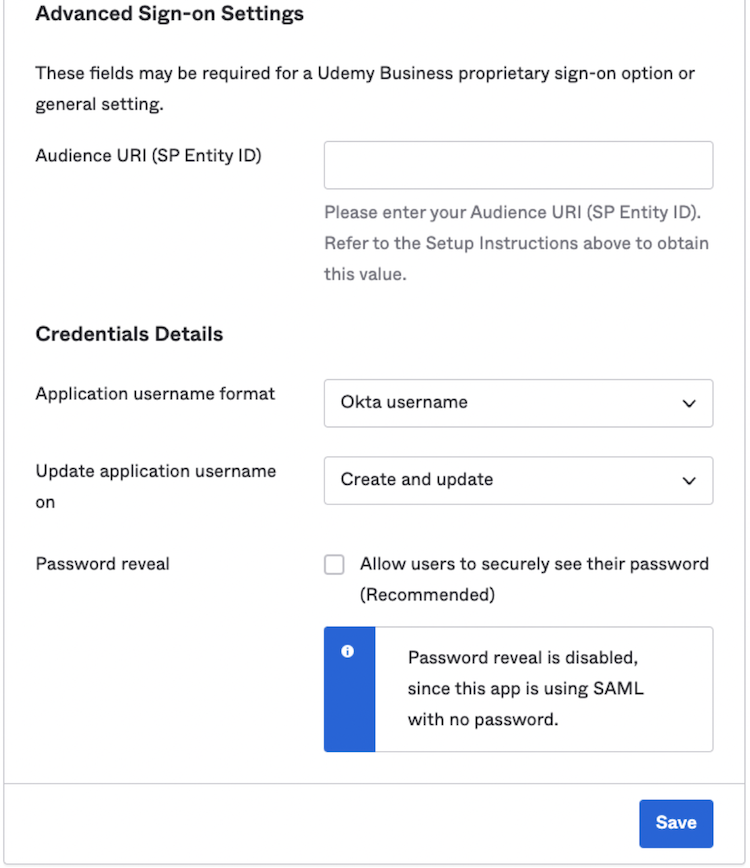Open the Update application username on dropdown
750x868 pixels.
pos(517,480)
